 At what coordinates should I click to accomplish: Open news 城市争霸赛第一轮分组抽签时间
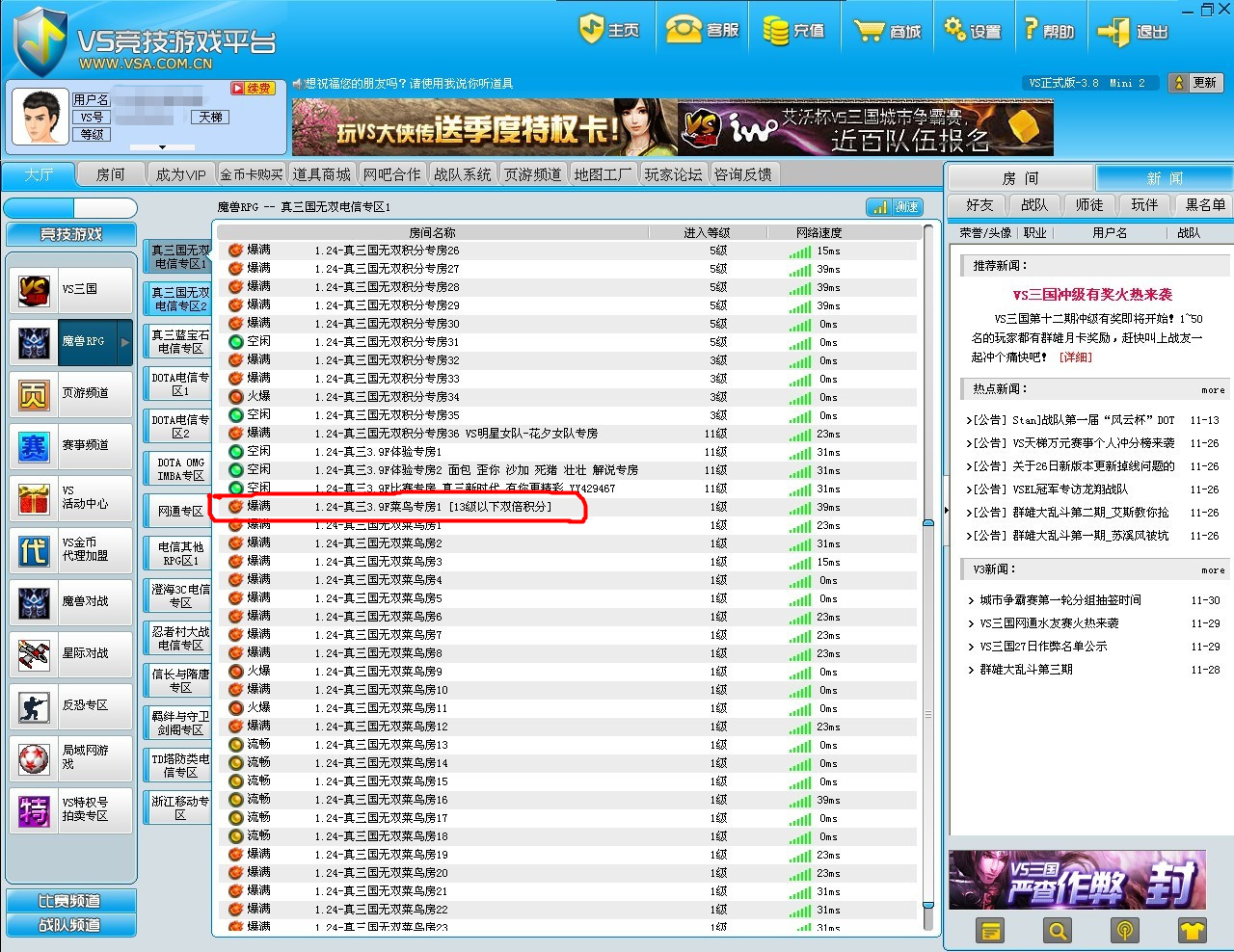tap(1060, 600)
